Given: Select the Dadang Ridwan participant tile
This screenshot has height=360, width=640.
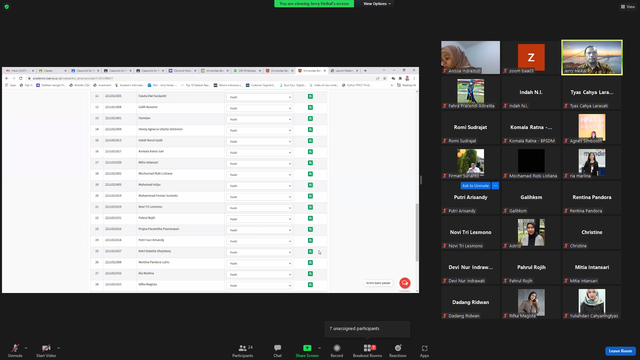Looking at the screenshot, I should click(470, 302).
